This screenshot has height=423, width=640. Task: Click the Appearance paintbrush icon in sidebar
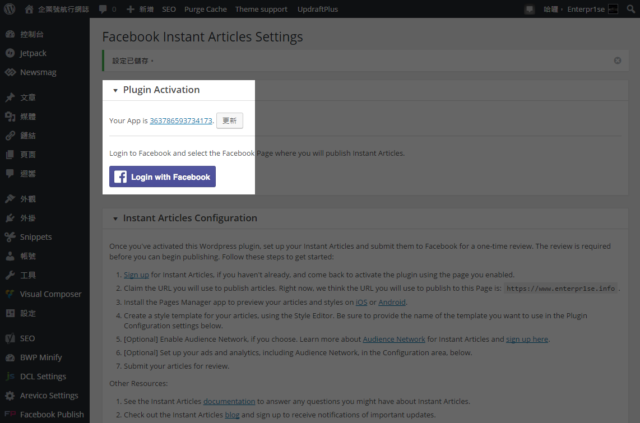click(x=10, y=199)
